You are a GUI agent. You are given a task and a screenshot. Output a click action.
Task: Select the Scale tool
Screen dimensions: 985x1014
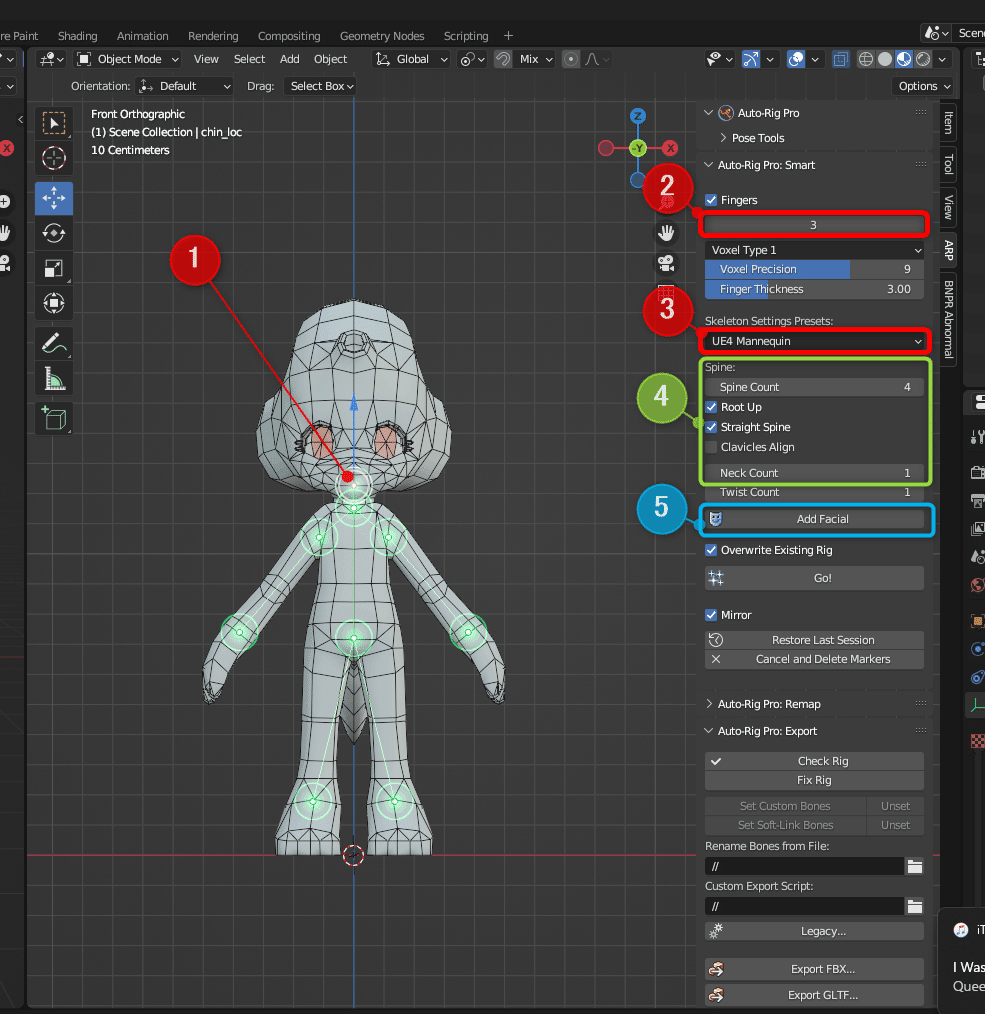pyautogui.click(x=54, y=268)
